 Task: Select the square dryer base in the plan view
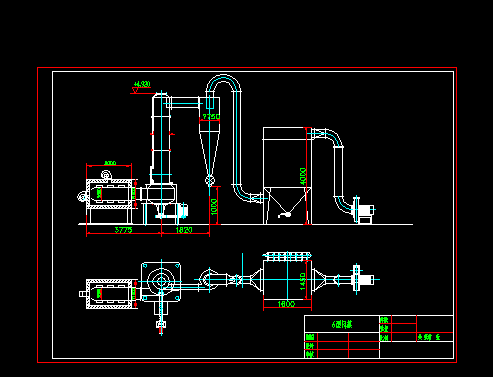[161, 282]
